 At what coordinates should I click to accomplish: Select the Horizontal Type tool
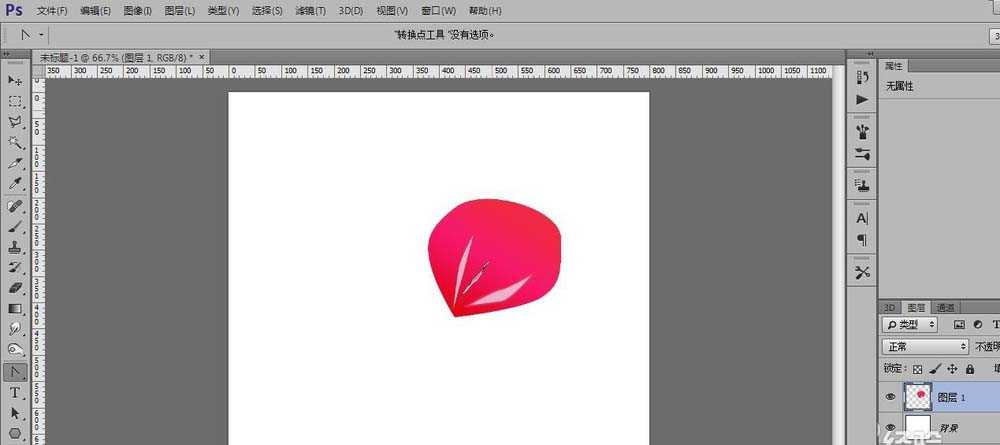click(x=15, y=393)
